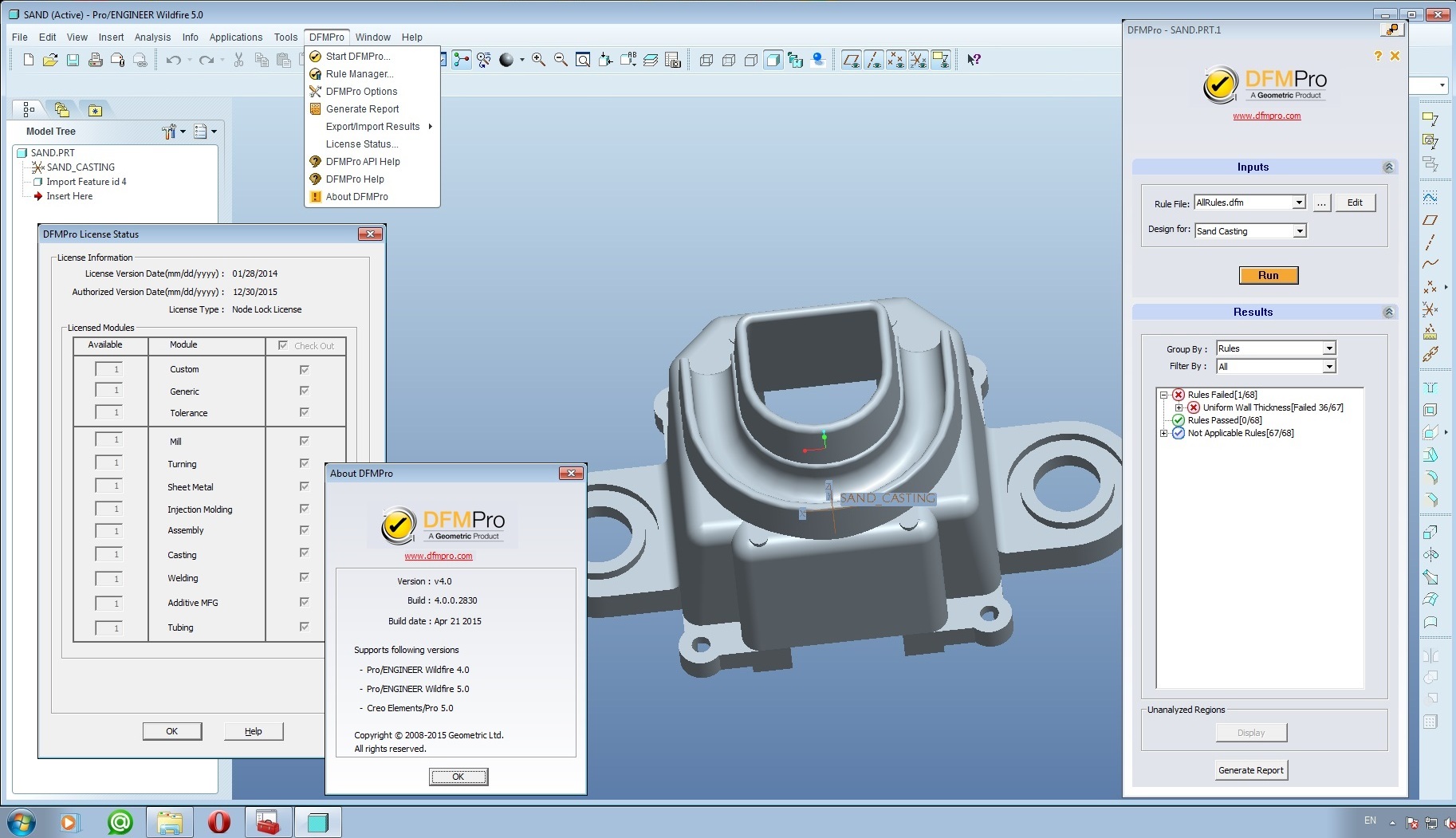Collapse the Inputs section
This screenshot has width=1456, height=838.
pyautogui.click(x=1388, y=167)
